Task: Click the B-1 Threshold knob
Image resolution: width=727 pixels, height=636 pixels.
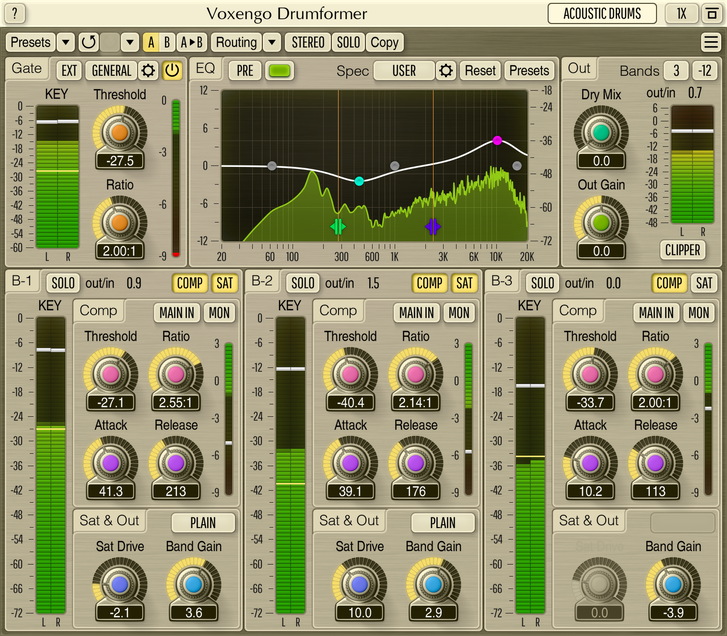Action: coord(110,374)
